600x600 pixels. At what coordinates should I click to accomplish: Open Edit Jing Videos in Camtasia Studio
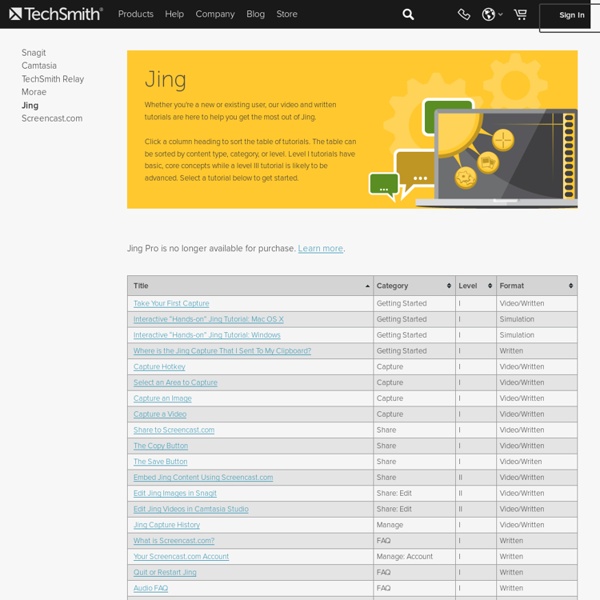point(191,509)
